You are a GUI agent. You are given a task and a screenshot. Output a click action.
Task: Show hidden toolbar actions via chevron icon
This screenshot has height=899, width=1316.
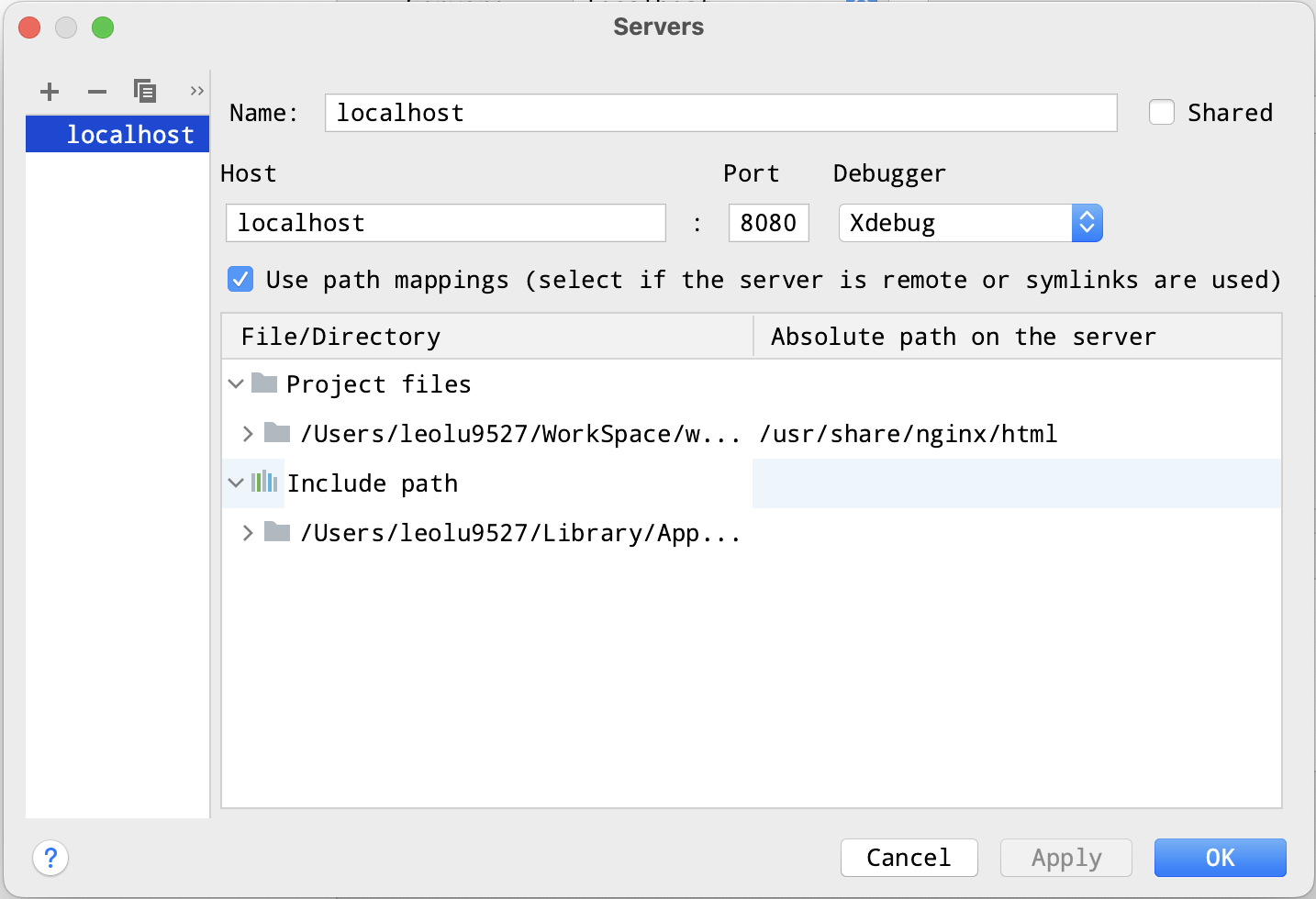196,91
